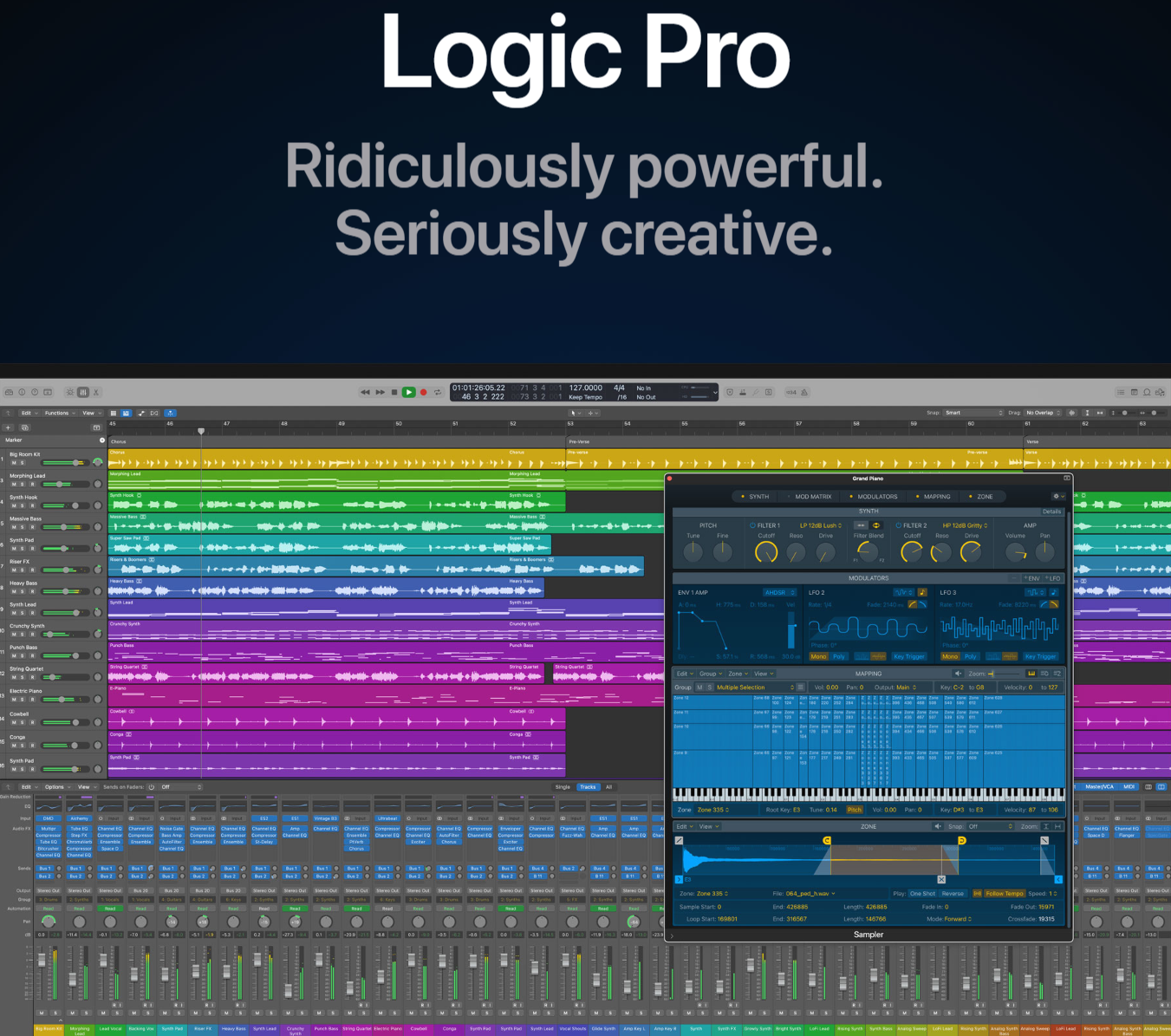The height and width of the screenshot is (1036, 1171).
Task: Open the Inspector info icon
Action: pos(23,392)
